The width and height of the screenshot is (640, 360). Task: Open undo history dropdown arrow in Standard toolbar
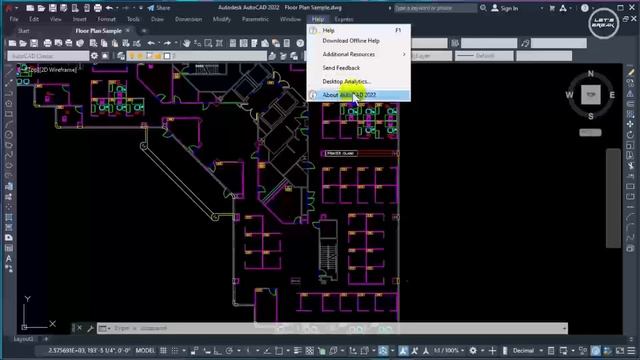click(x=159, y=43)
